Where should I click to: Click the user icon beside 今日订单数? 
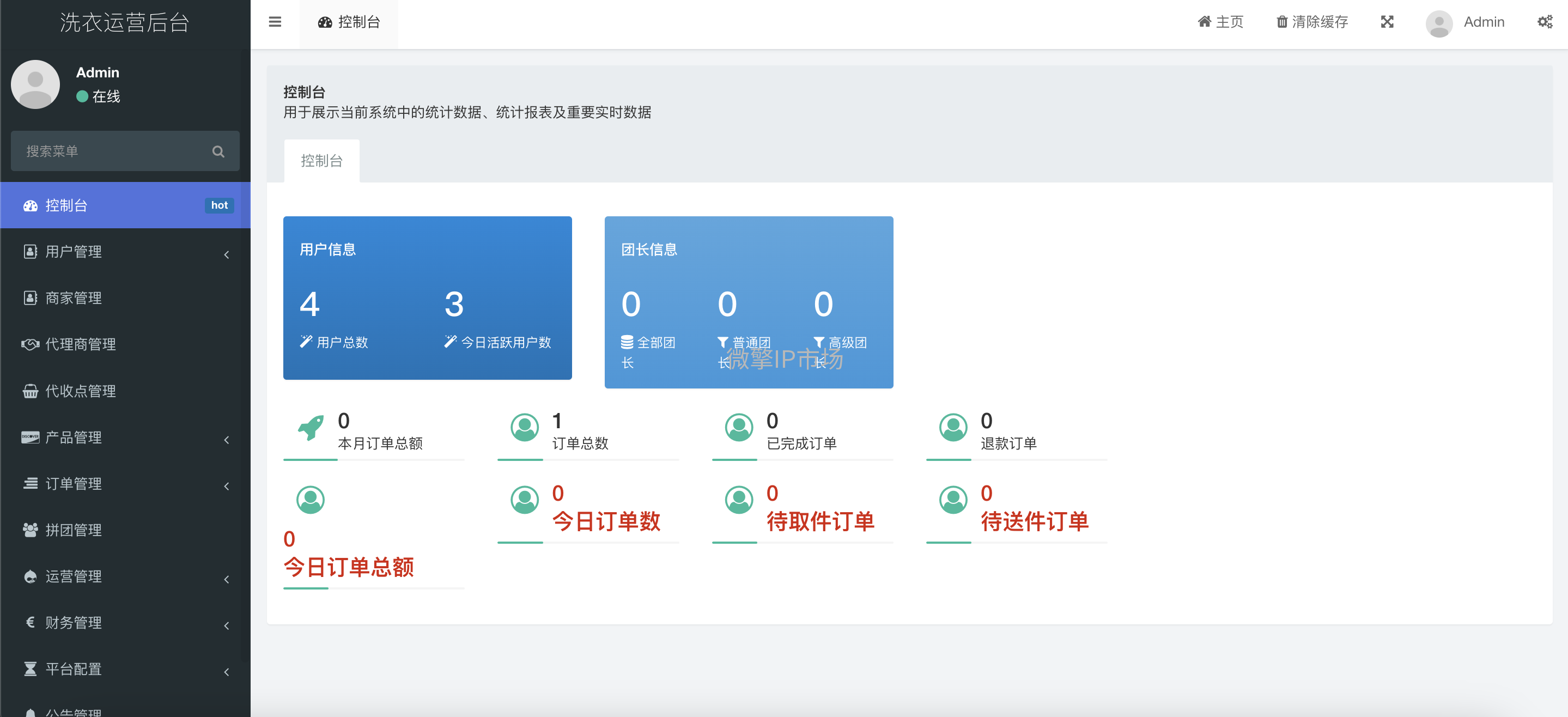pos(525,500)
